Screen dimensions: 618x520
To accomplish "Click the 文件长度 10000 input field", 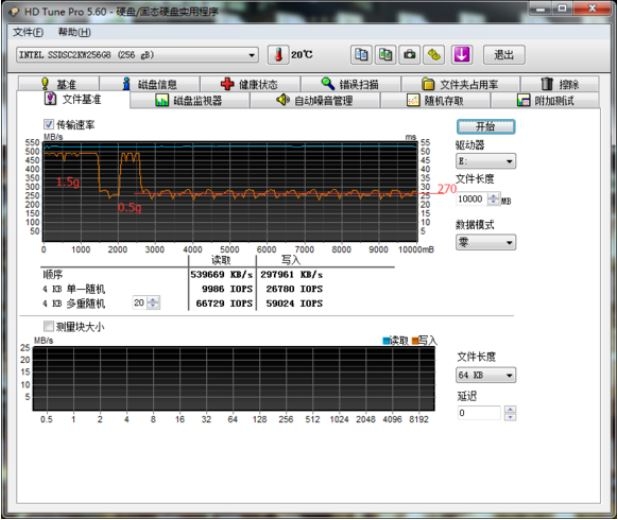I will pyautogui.click(x=471, y=199).
